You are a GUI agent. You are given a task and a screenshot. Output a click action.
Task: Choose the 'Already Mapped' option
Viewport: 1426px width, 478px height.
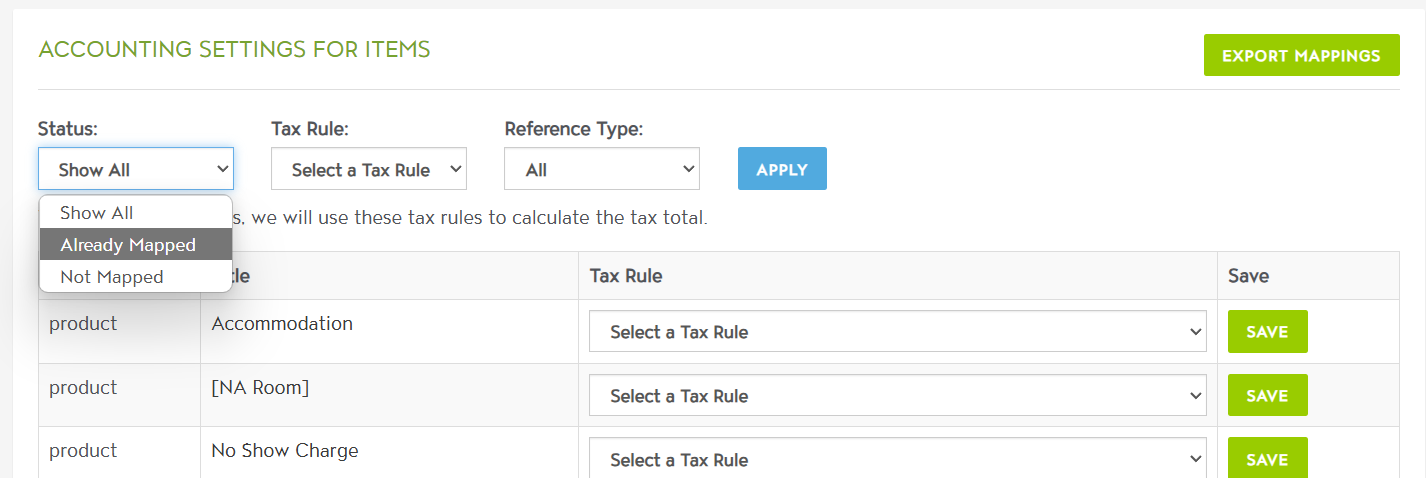coord(128,245)
